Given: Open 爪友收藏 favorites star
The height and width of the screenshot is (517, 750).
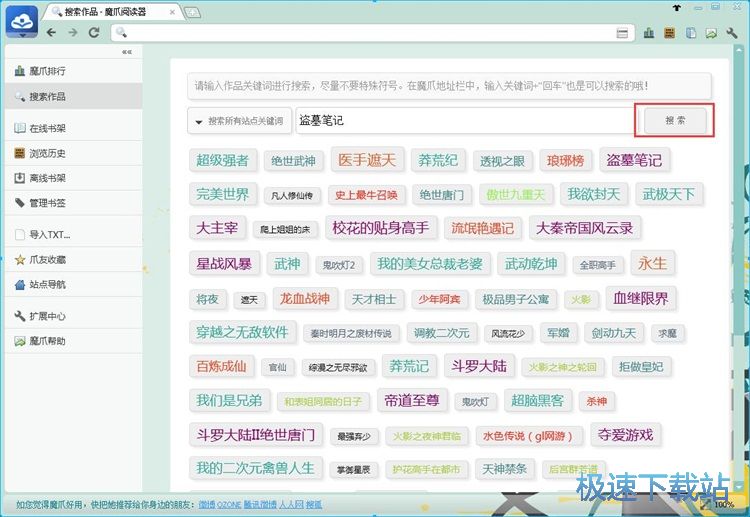Looking at the screenshot, I should pos(47,260).
